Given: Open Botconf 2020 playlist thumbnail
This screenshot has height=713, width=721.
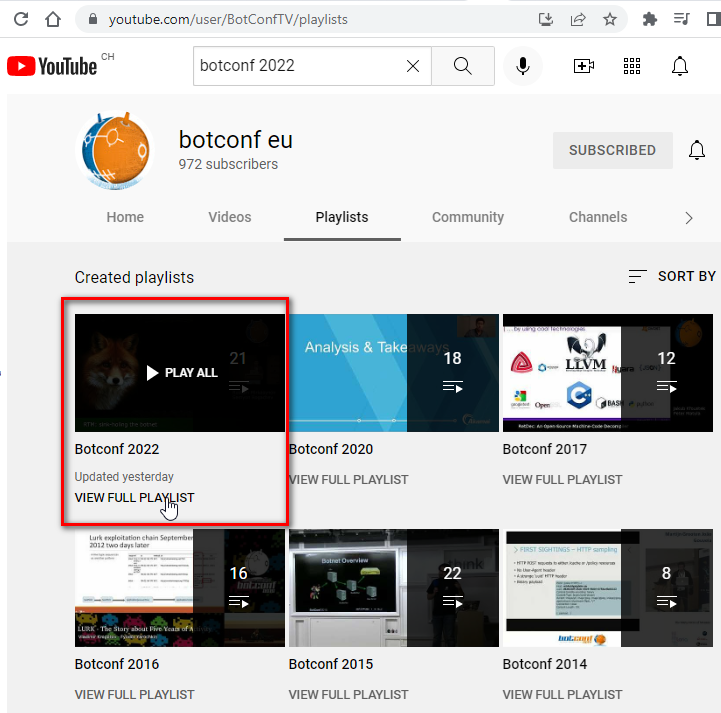Looking at the screenshot, I should pos(394,373).
